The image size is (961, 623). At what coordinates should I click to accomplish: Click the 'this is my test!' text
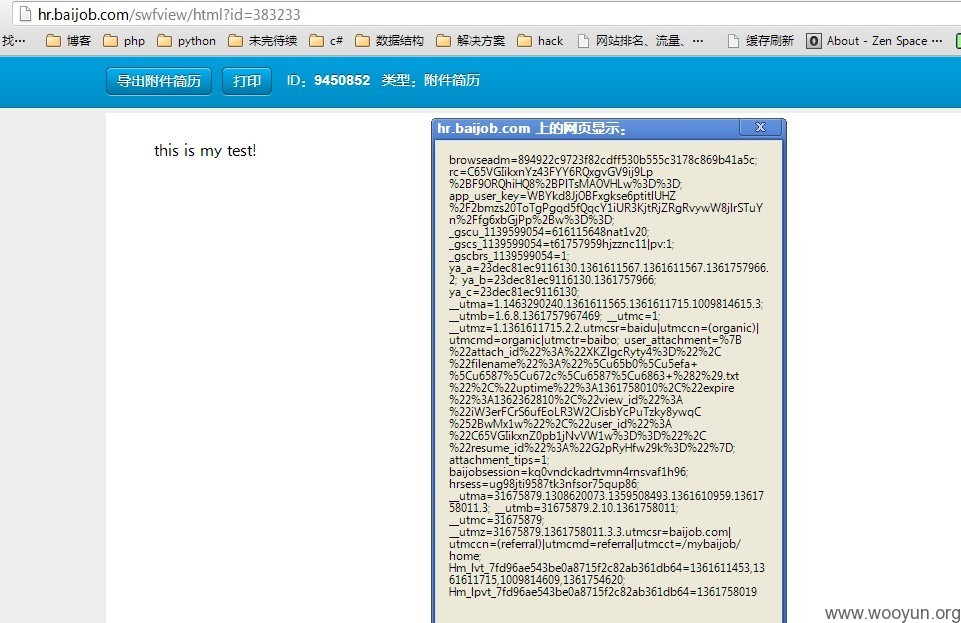[x=205, y=150]
